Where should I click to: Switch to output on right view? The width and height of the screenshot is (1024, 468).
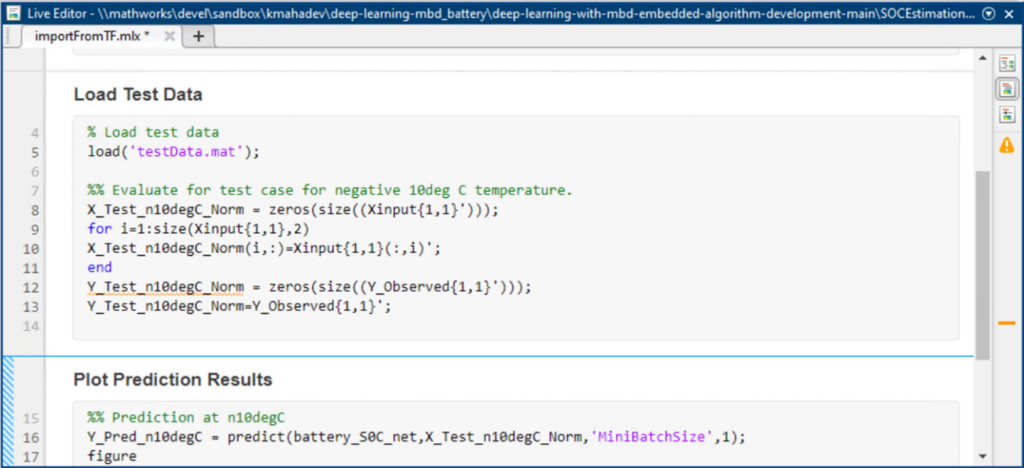click(x=1006, y=64)
